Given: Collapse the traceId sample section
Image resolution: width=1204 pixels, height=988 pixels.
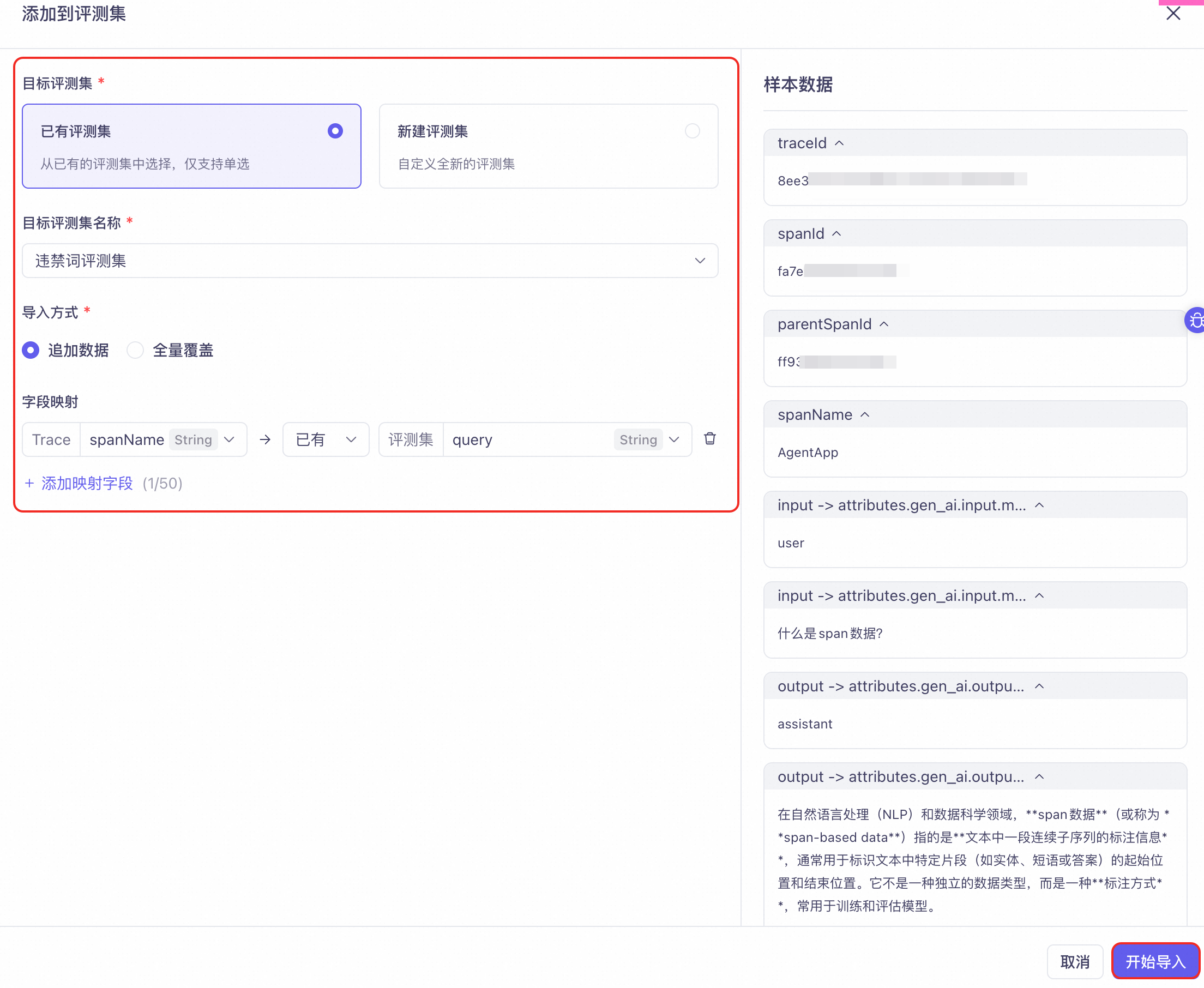Looking at the screenshot, I should click(x=839, y=143).
